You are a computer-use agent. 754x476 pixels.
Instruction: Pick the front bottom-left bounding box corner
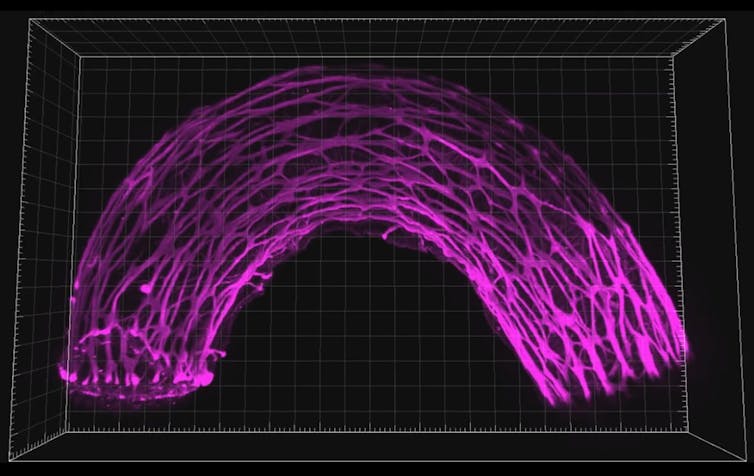(33, 460)
